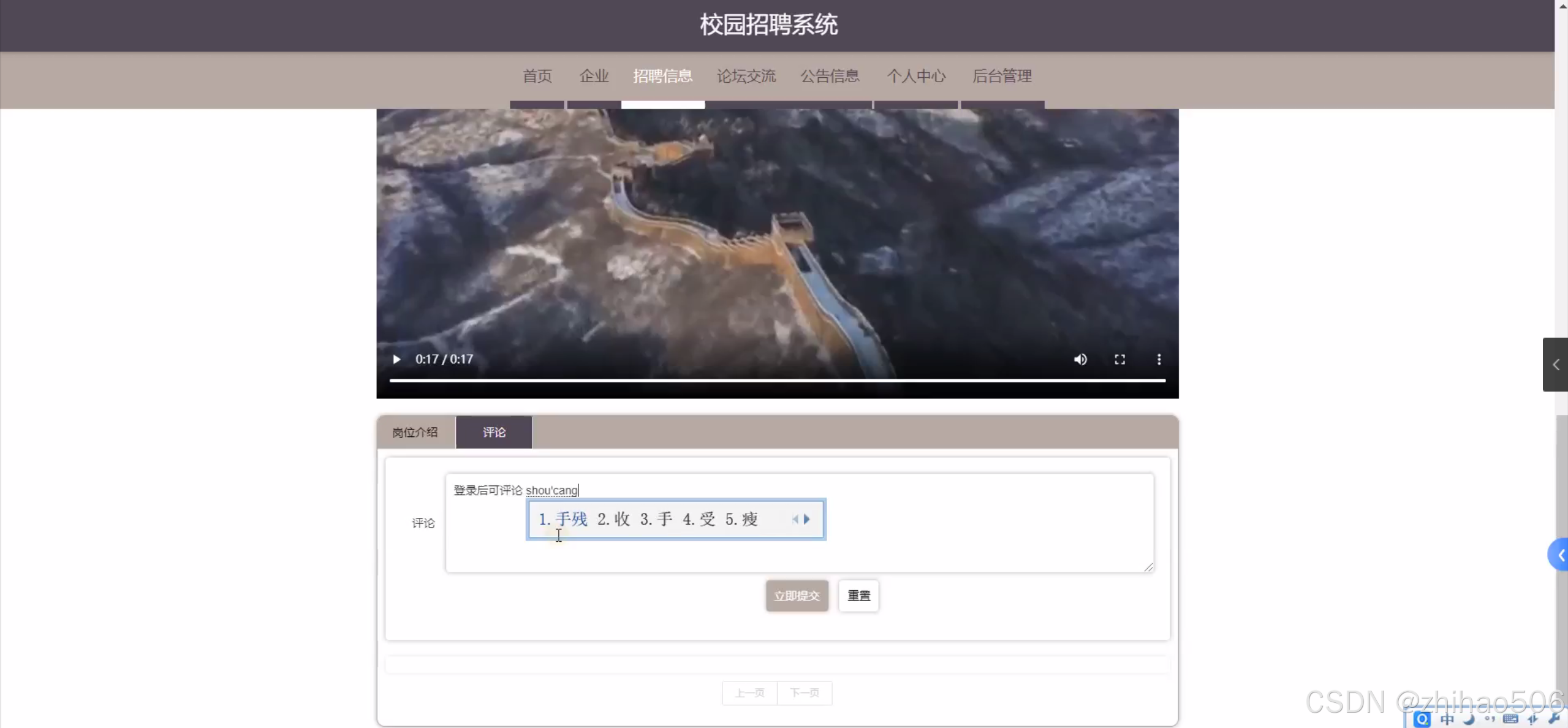Image resolution: width=1568 pixels, height=728 pixels.
Task: Click the IME toolbar soft keyboard icon
Action: pos(1510,719)
